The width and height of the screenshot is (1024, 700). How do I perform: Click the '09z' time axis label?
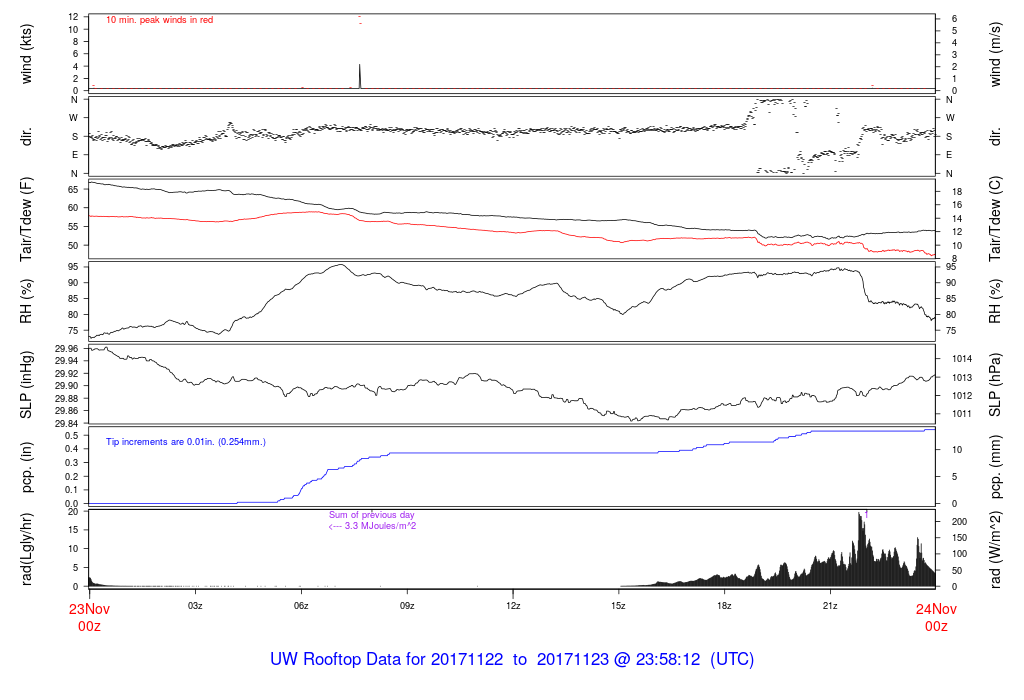(407, 606)
